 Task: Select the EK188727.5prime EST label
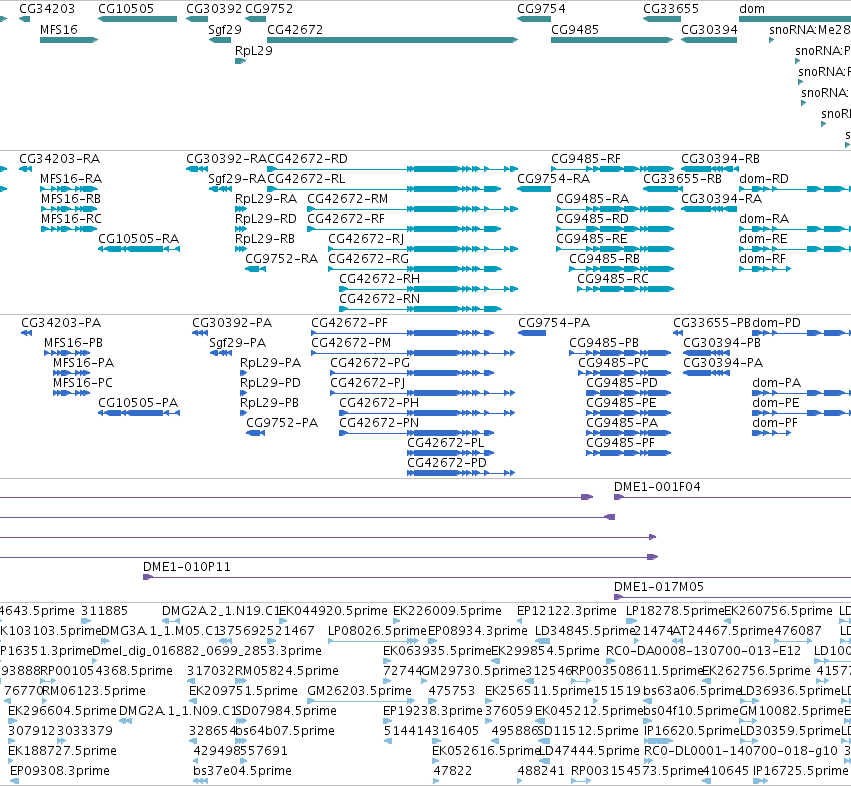click(62, 751)
